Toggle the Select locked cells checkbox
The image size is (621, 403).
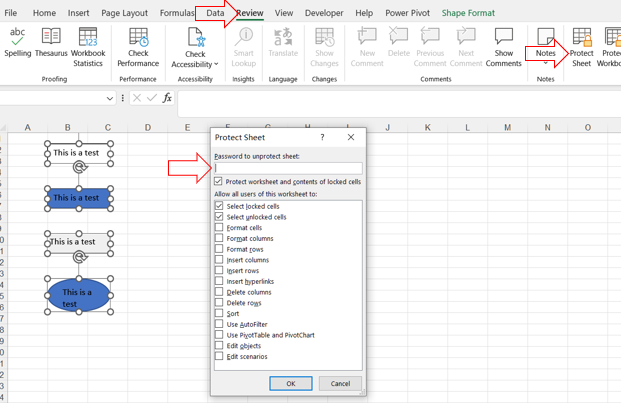[x=220, y=206]
